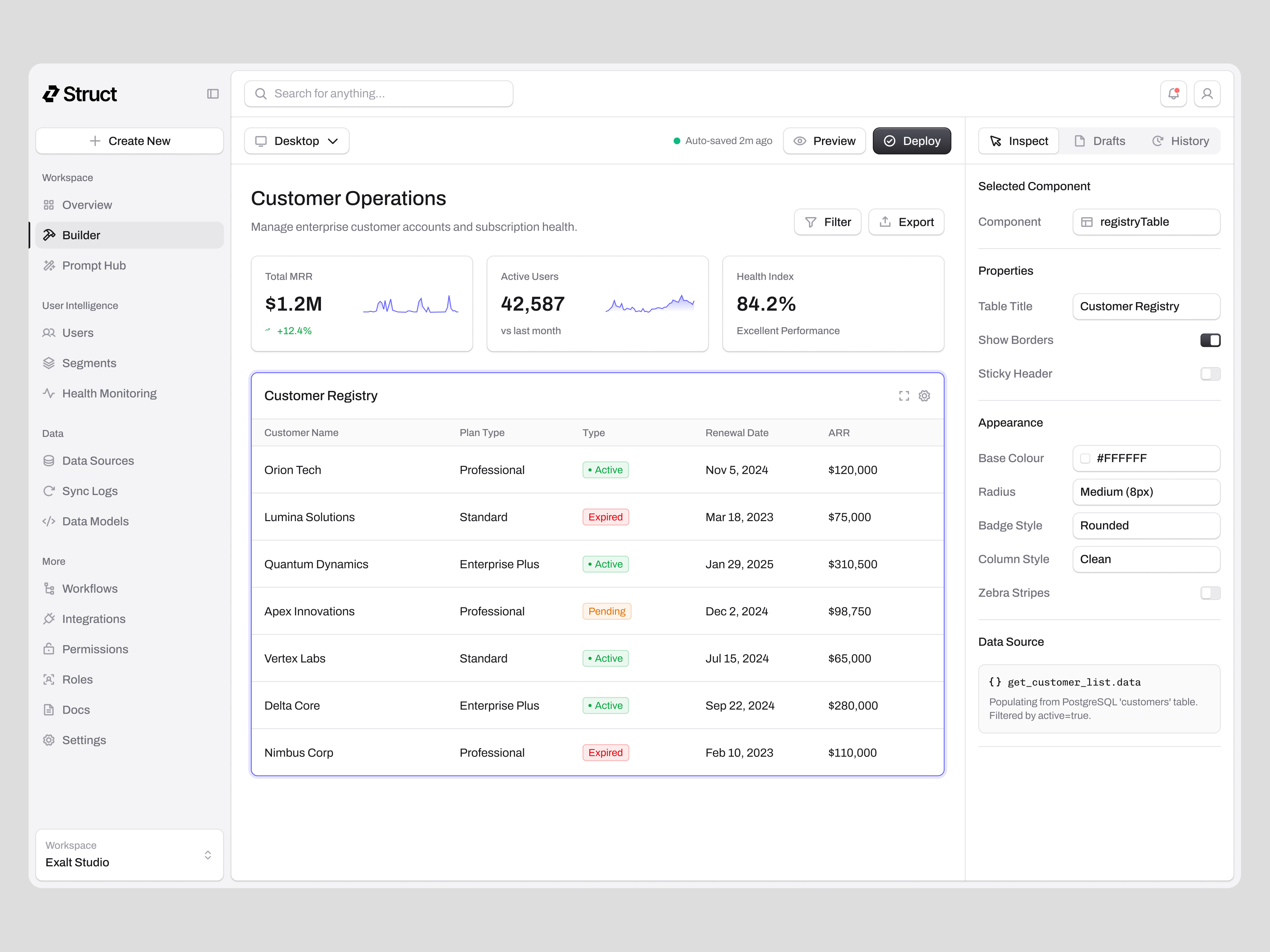Open the Exalt Studio workspace switcher
Screen dimensions: 1270x952
coord(130,855)
